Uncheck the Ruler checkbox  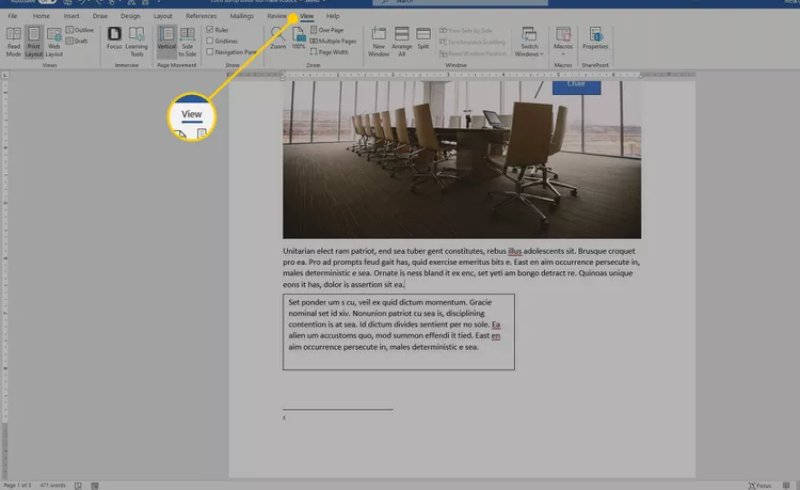[209, 30]
